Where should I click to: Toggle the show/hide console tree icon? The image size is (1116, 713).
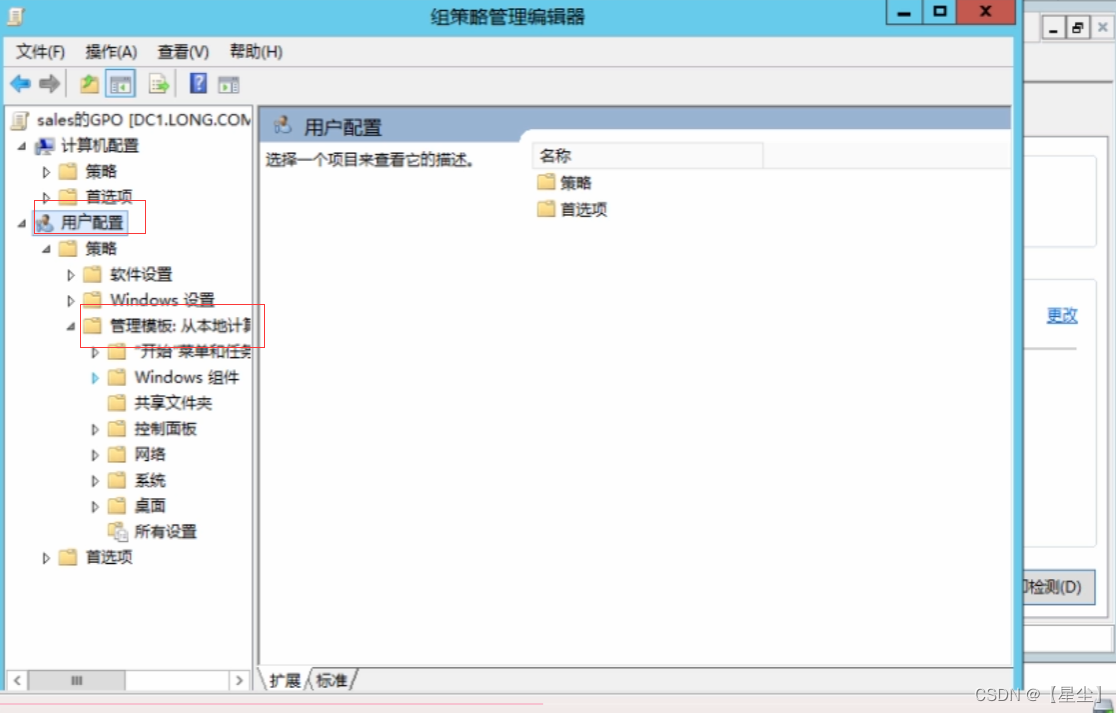pos(120,84)
